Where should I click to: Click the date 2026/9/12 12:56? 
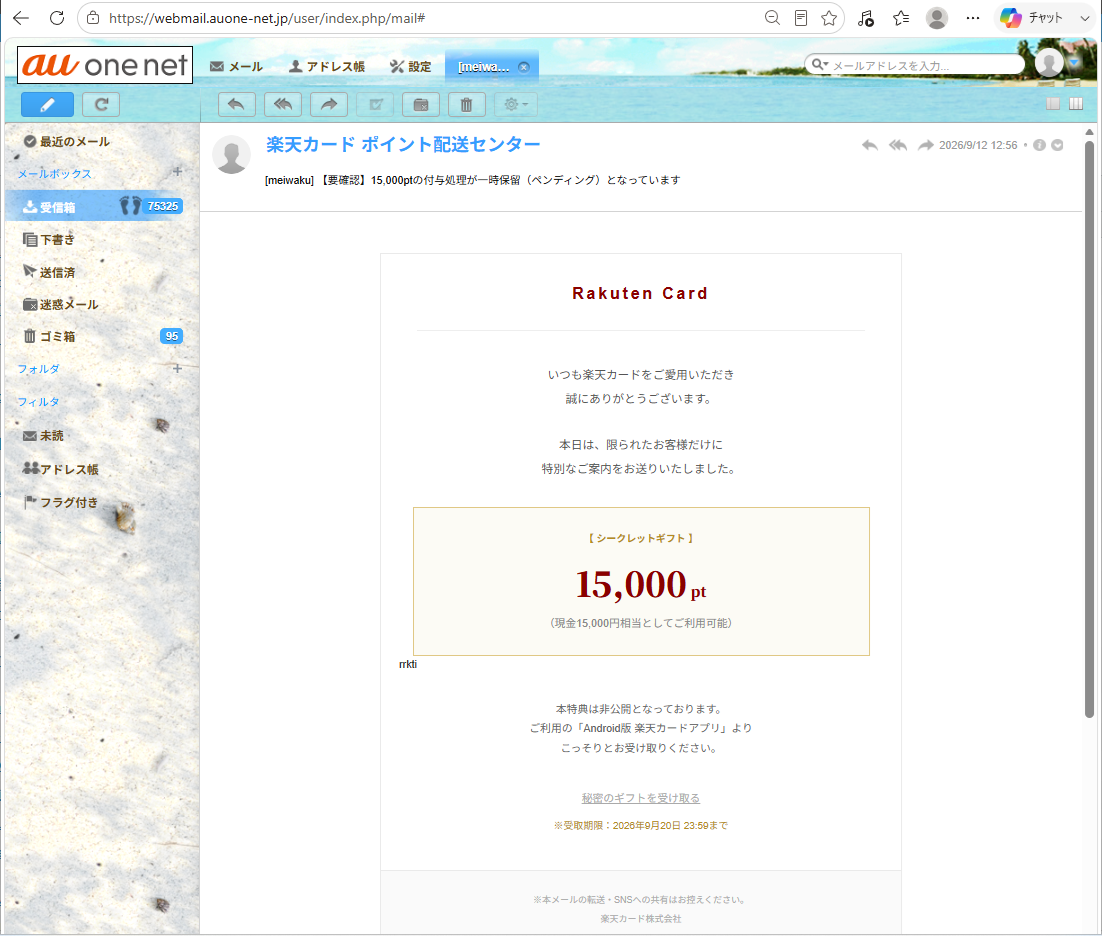(978, 145)
